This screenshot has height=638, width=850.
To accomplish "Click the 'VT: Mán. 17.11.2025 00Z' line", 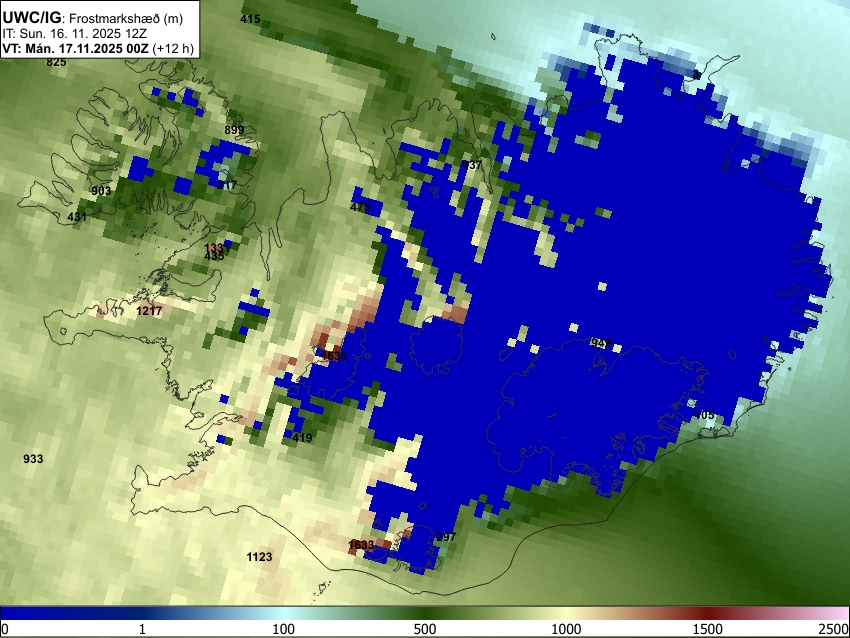I will [98, 48].
